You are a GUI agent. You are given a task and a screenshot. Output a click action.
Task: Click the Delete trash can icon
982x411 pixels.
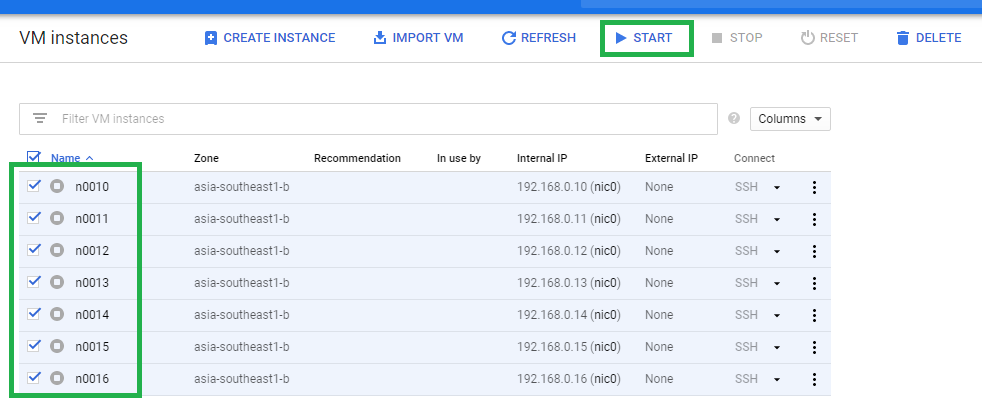click(902, 38)
